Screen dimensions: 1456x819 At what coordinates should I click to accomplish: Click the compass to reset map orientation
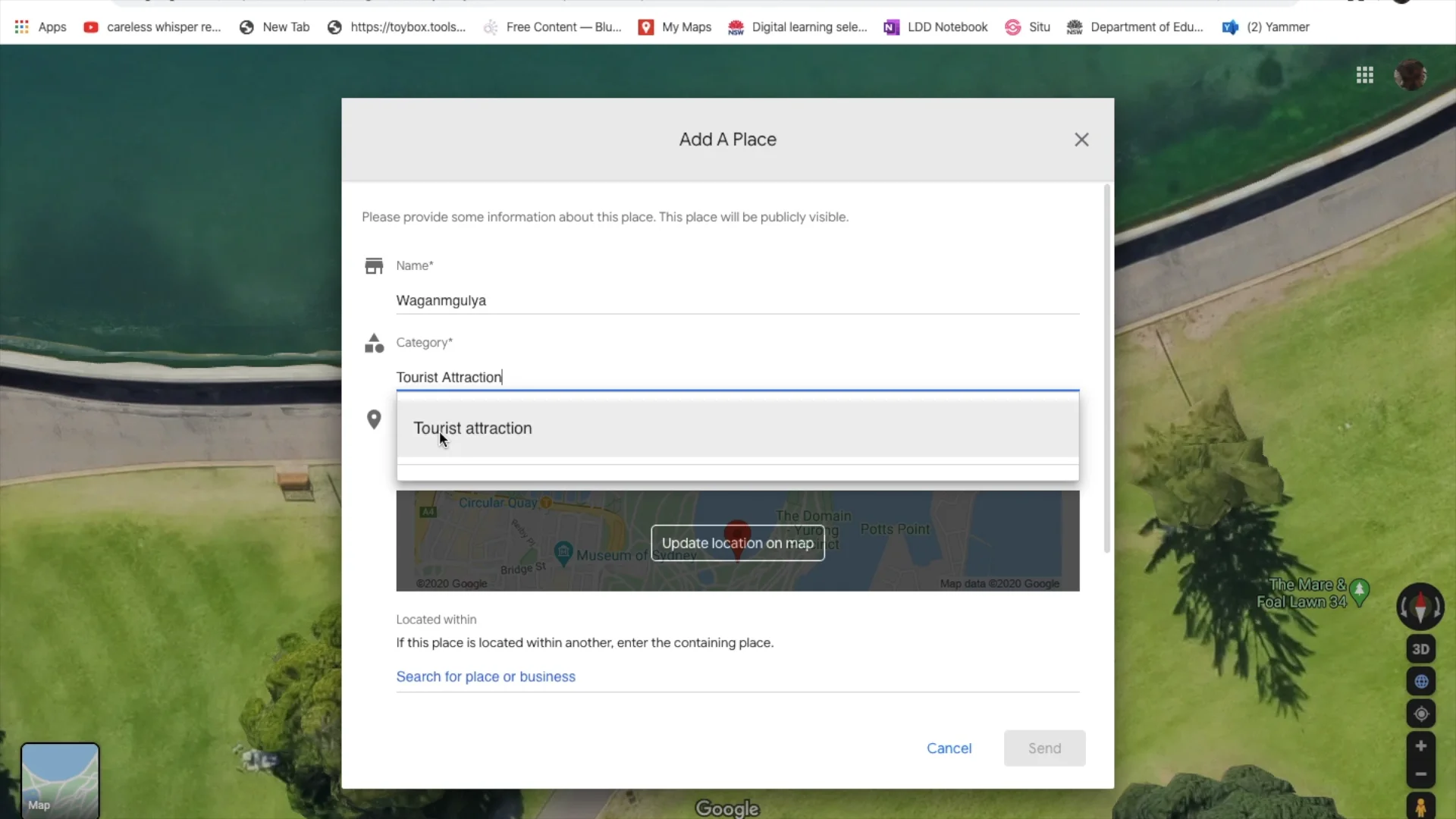point(1421,606)
